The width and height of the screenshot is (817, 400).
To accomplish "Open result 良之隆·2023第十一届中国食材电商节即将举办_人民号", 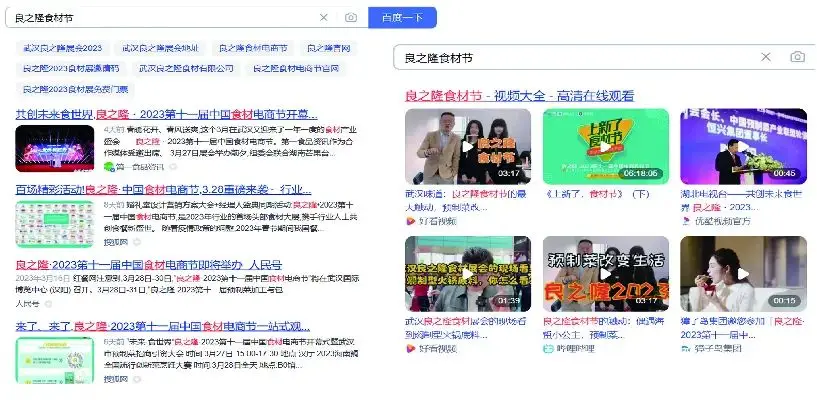I will tap(149, 265).
